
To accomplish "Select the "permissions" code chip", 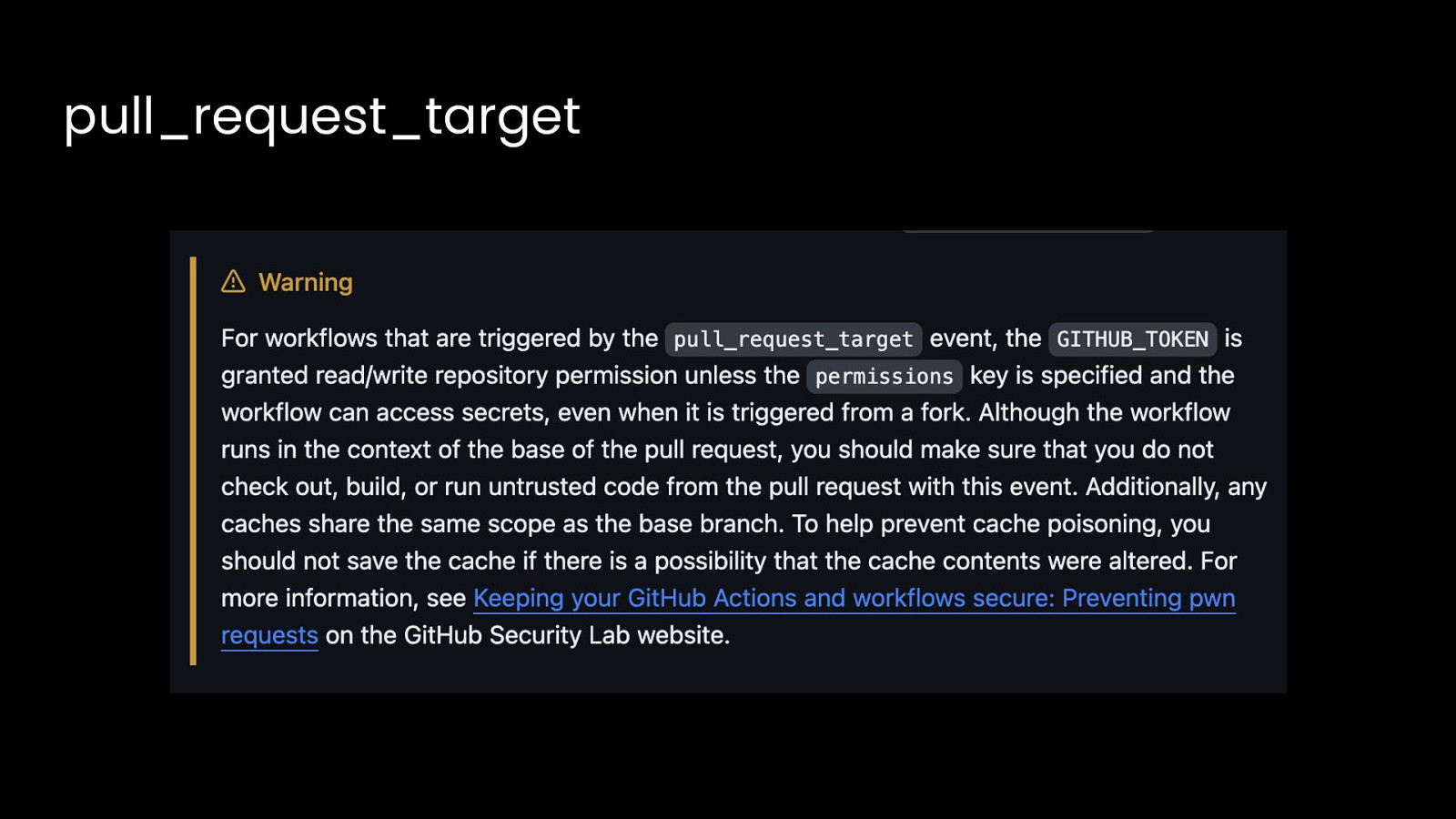I will (x=884, y=377).
